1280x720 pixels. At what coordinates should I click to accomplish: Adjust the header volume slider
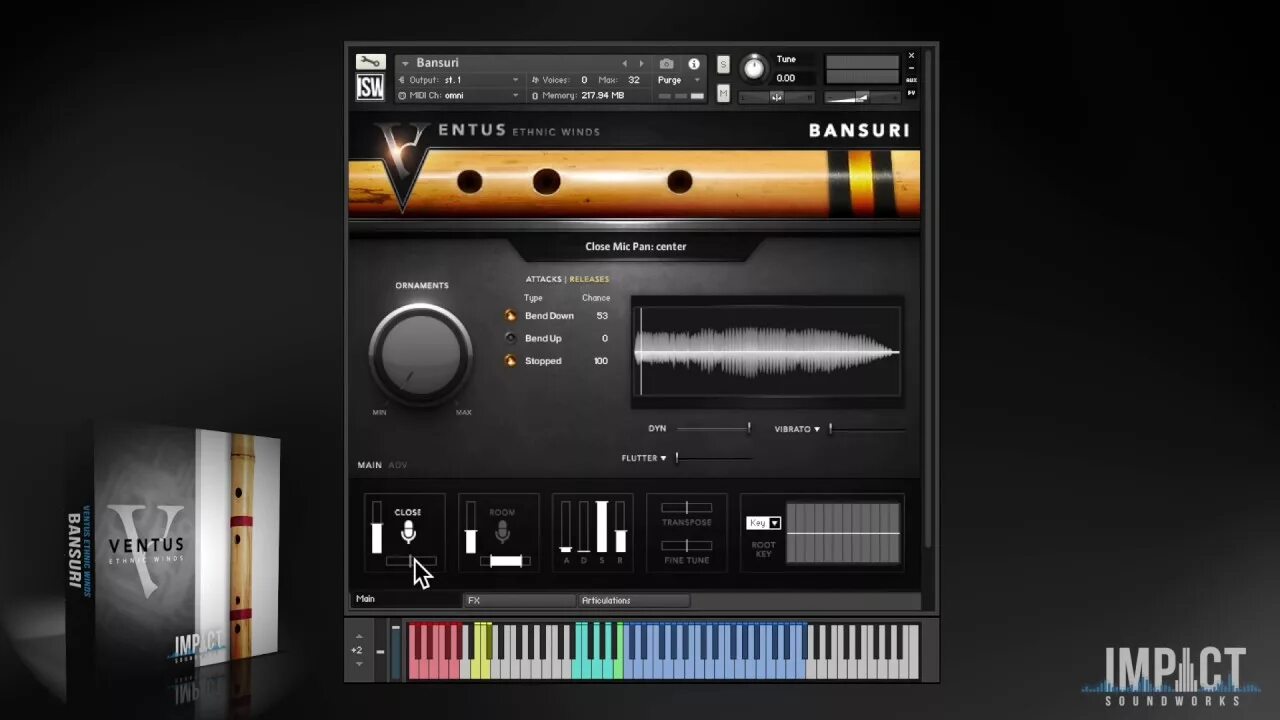tap(861, 97)
